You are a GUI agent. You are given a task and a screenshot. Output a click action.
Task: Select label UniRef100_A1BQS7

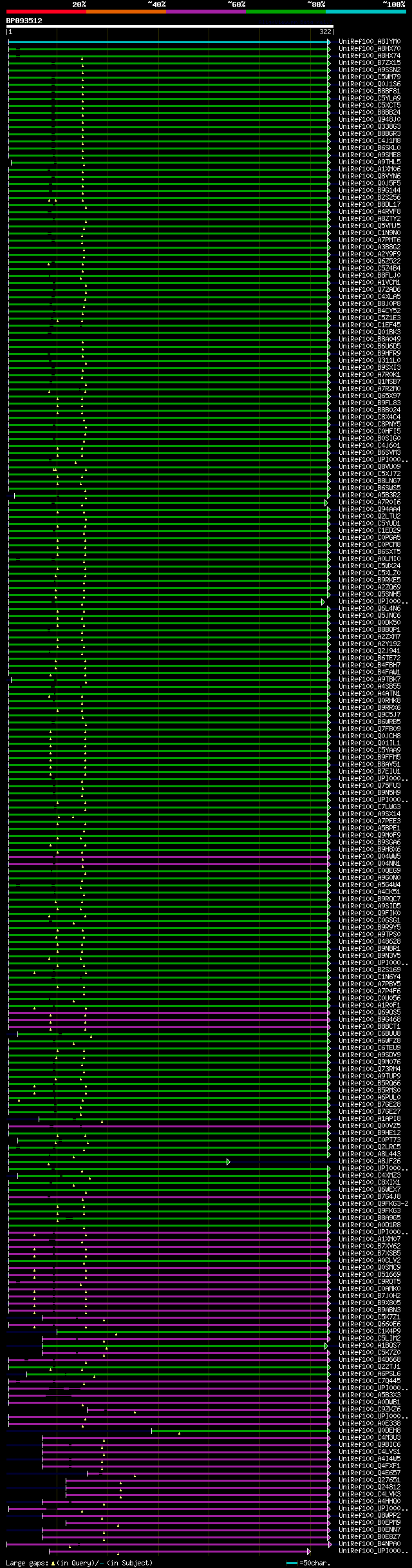(x=370, y=1346)
